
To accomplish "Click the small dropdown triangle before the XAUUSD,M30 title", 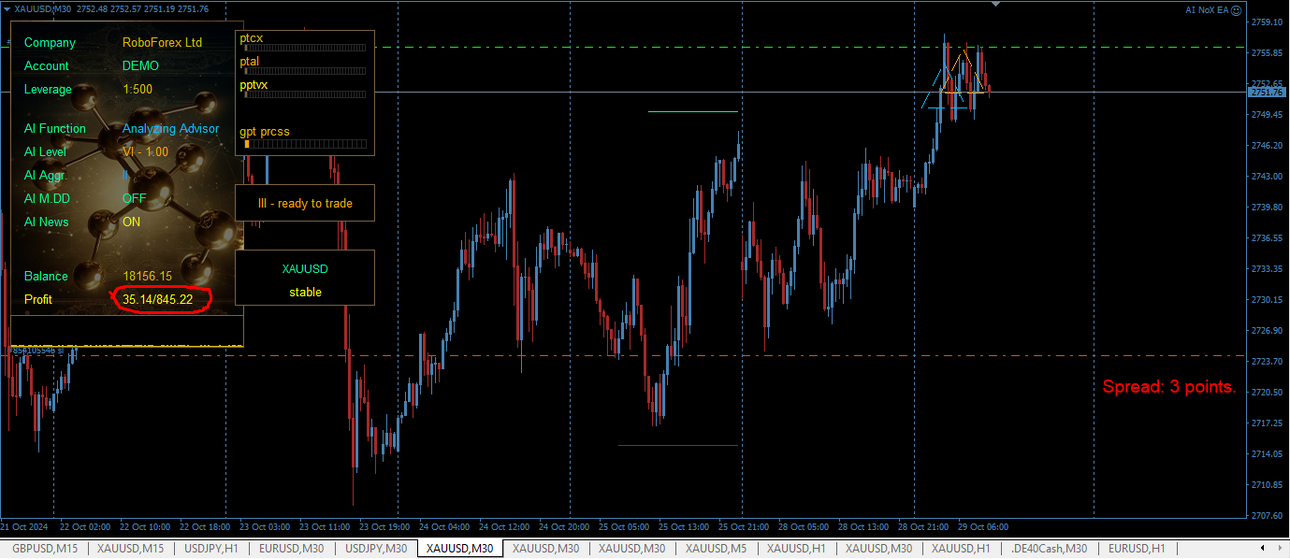I will (x=5, y=9).
